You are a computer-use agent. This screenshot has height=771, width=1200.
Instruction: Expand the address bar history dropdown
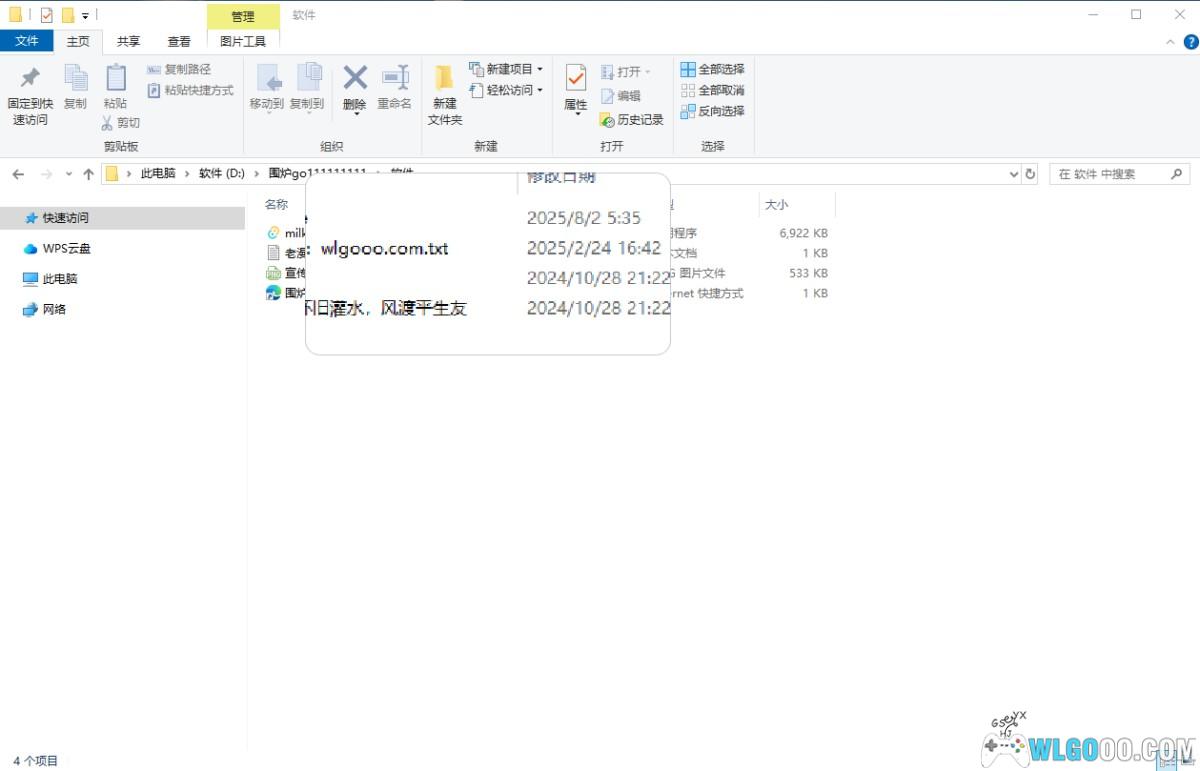click(x=1014, y=174)
